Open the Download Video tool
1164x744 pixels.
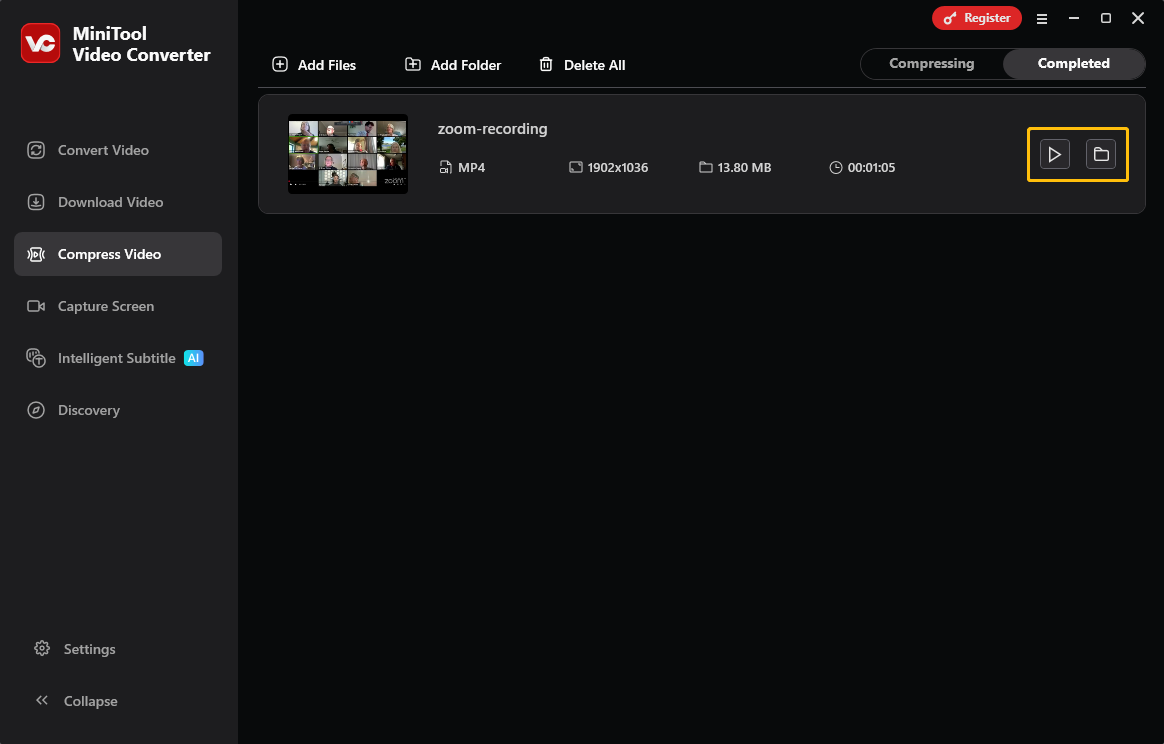pos(36,202)
